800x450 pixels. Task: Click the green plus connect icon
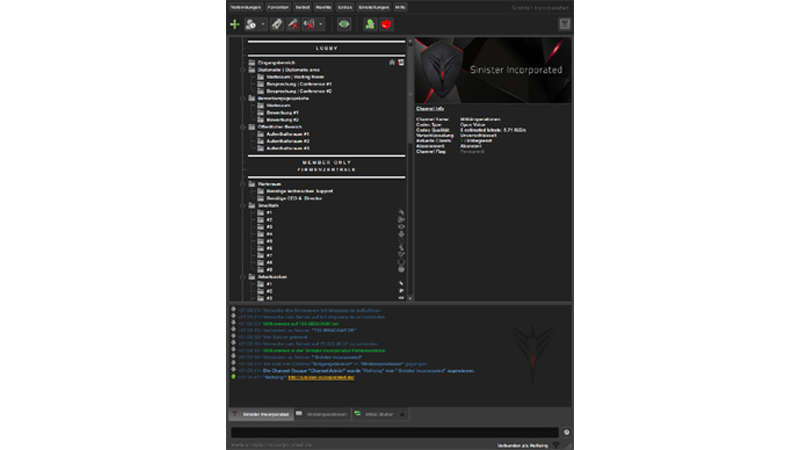click(x=235, y=23)
